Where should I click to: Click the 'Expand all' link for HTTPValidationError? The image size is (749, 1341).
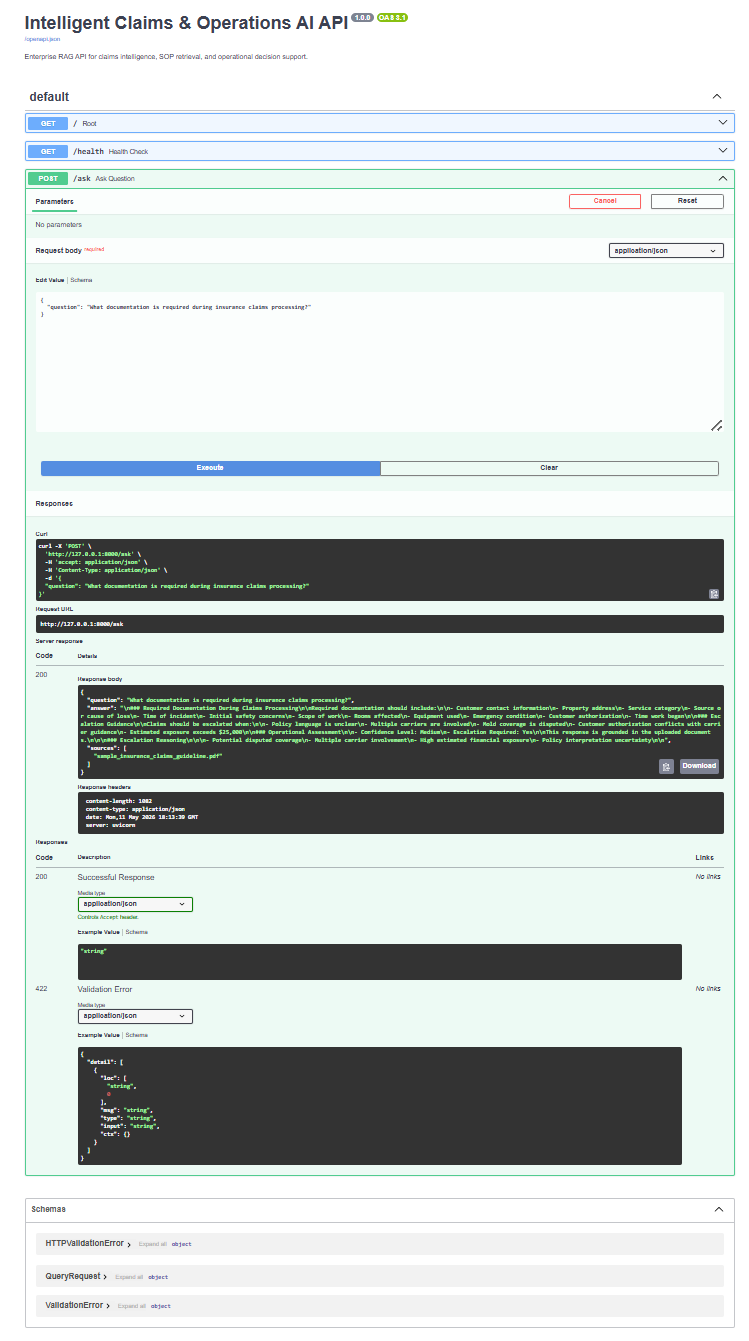click(151, 1244)
